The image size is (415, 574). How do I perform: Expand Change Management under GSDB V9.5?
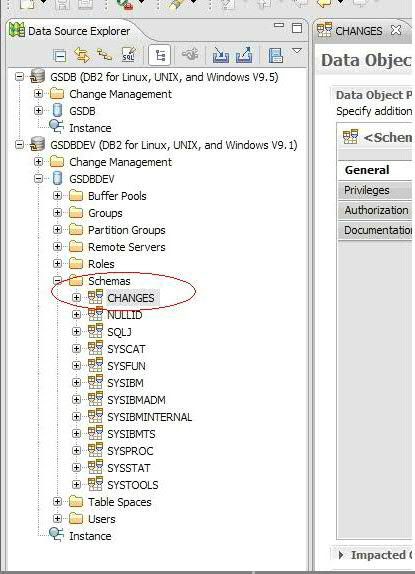click(38, 94)
